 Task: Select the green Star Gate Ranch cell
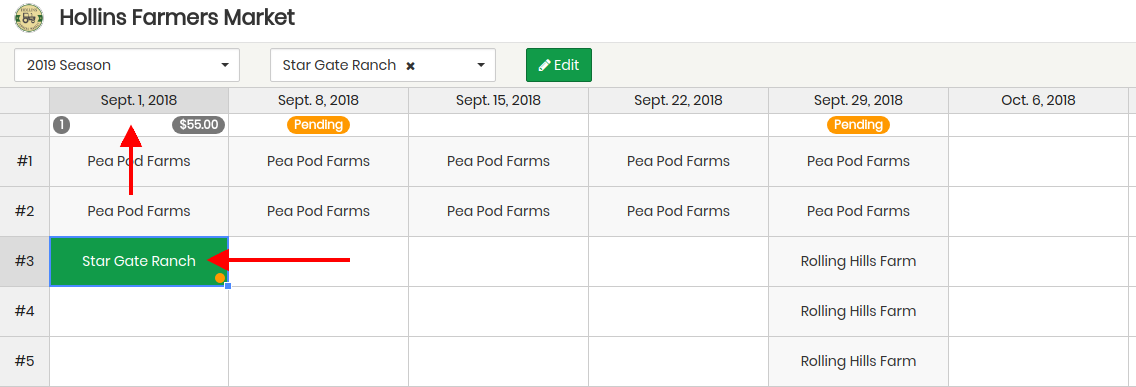click(x=138, y=261)
